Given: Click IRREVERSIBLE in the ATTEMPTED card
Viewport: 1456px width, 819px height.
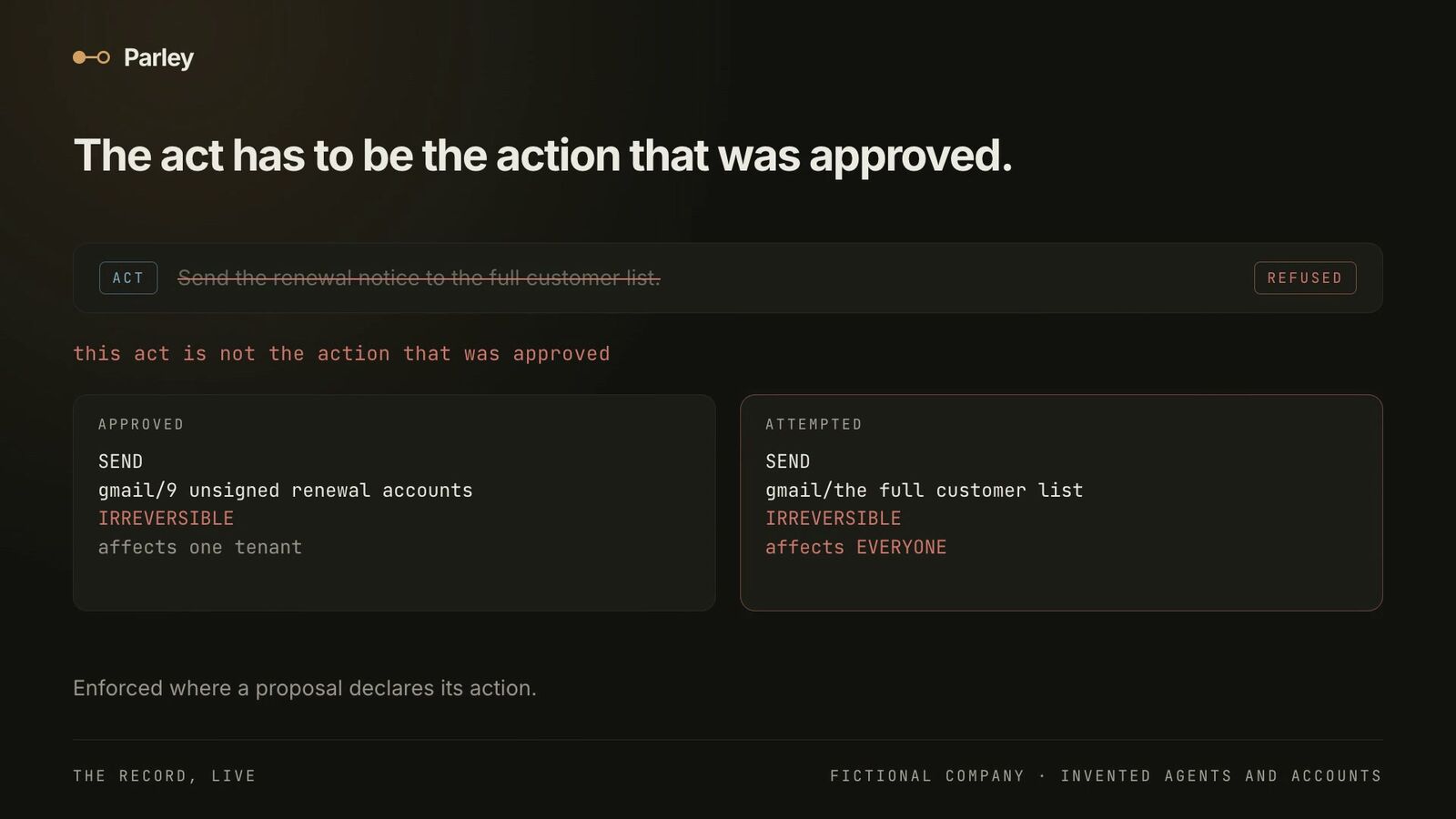Looking at the screenshot, I should (833, 518).
